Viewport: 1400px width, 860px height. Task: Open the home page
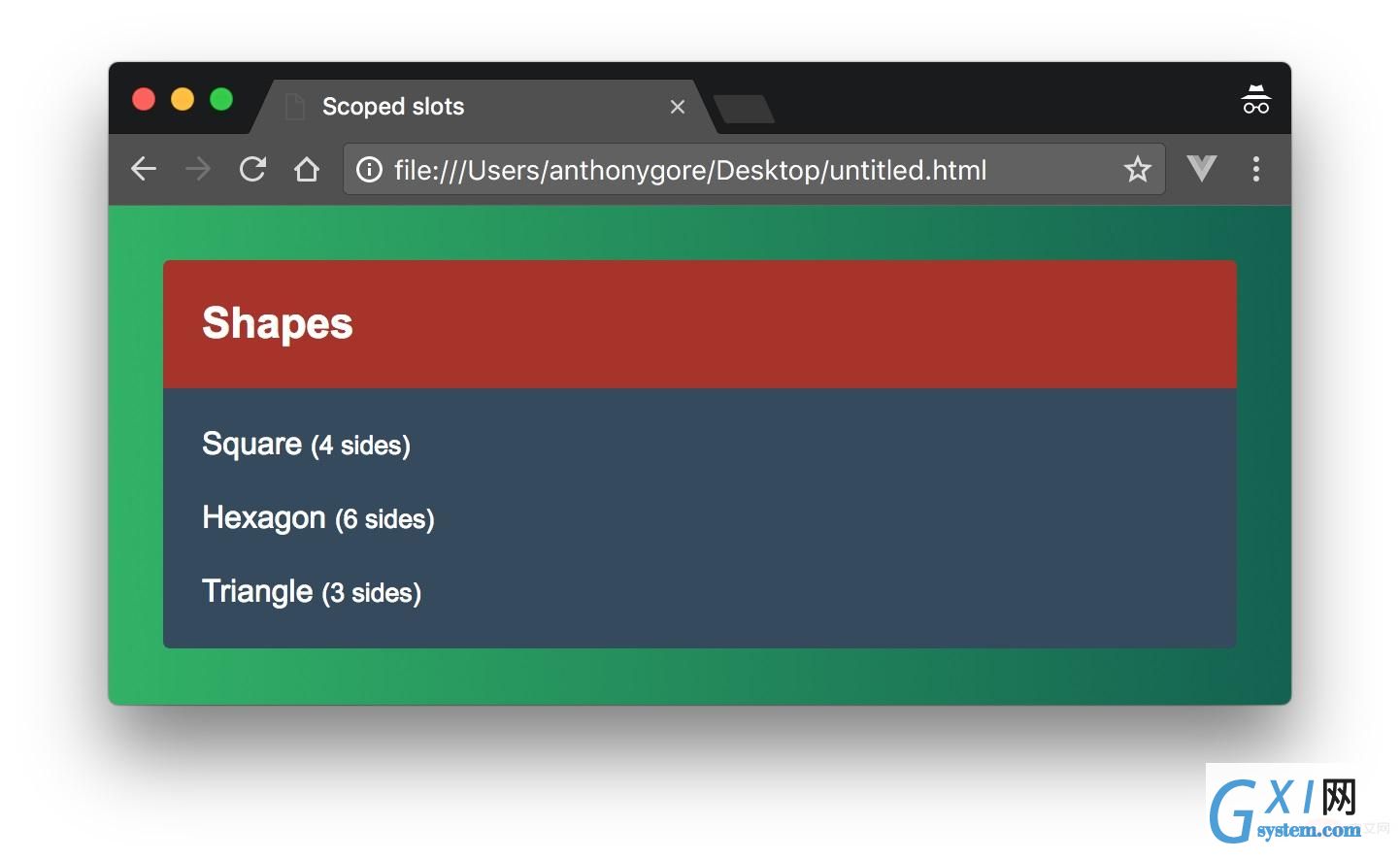[x=307, y=169]
